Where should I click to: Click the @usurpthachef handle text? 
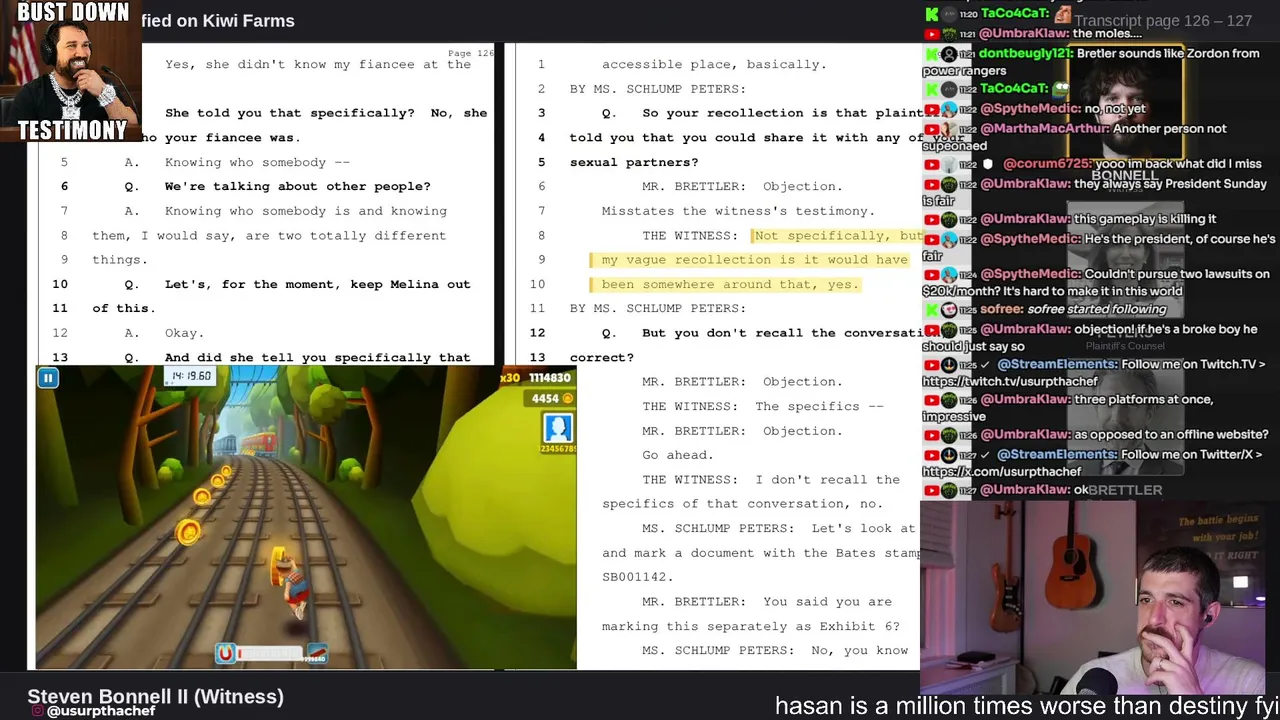(x=101, y=711)
